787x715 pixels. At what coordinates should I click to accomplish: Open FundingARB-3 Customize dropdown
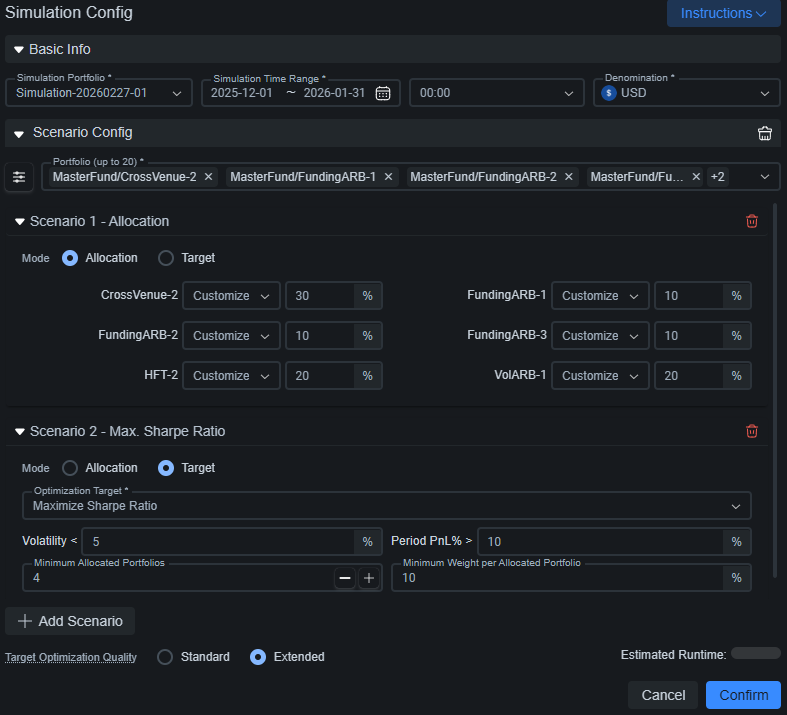(600, 336)
